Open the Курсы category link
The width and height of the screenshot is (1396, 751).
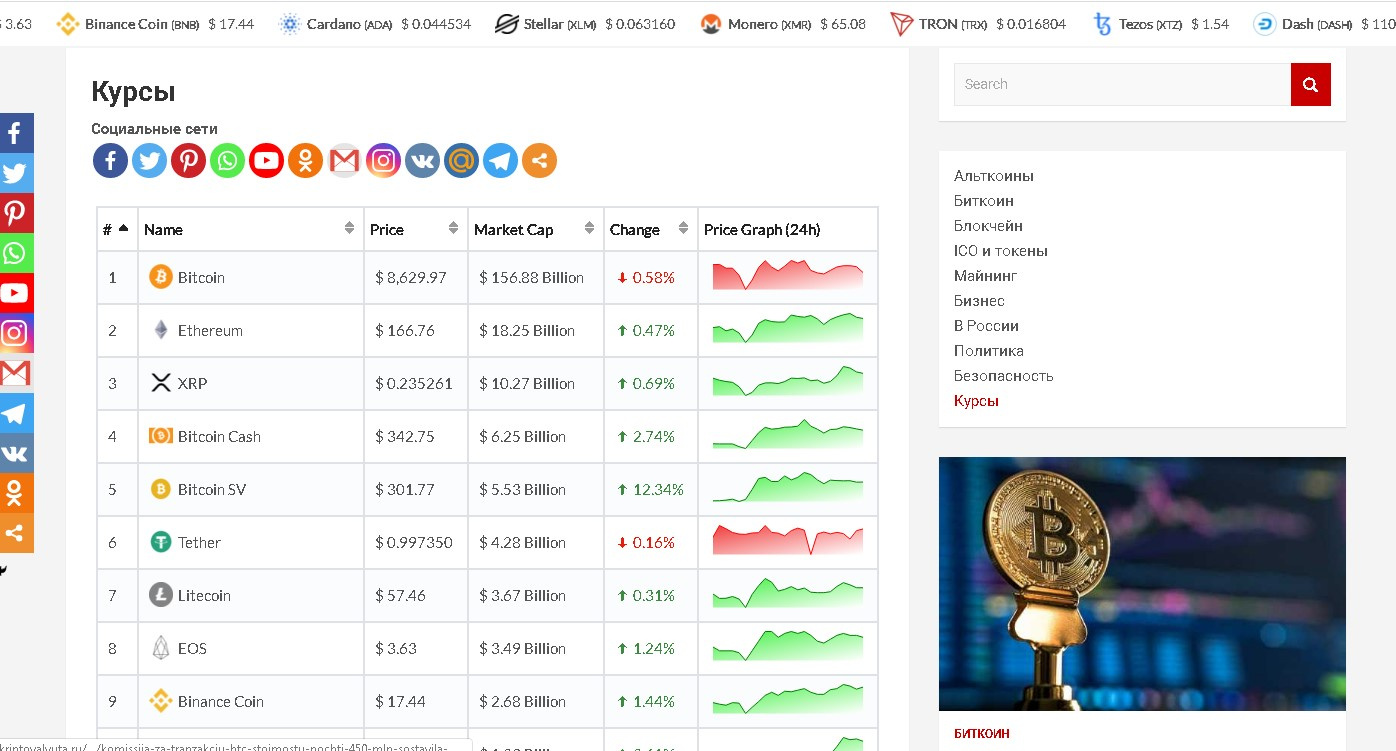click(976, 401)
